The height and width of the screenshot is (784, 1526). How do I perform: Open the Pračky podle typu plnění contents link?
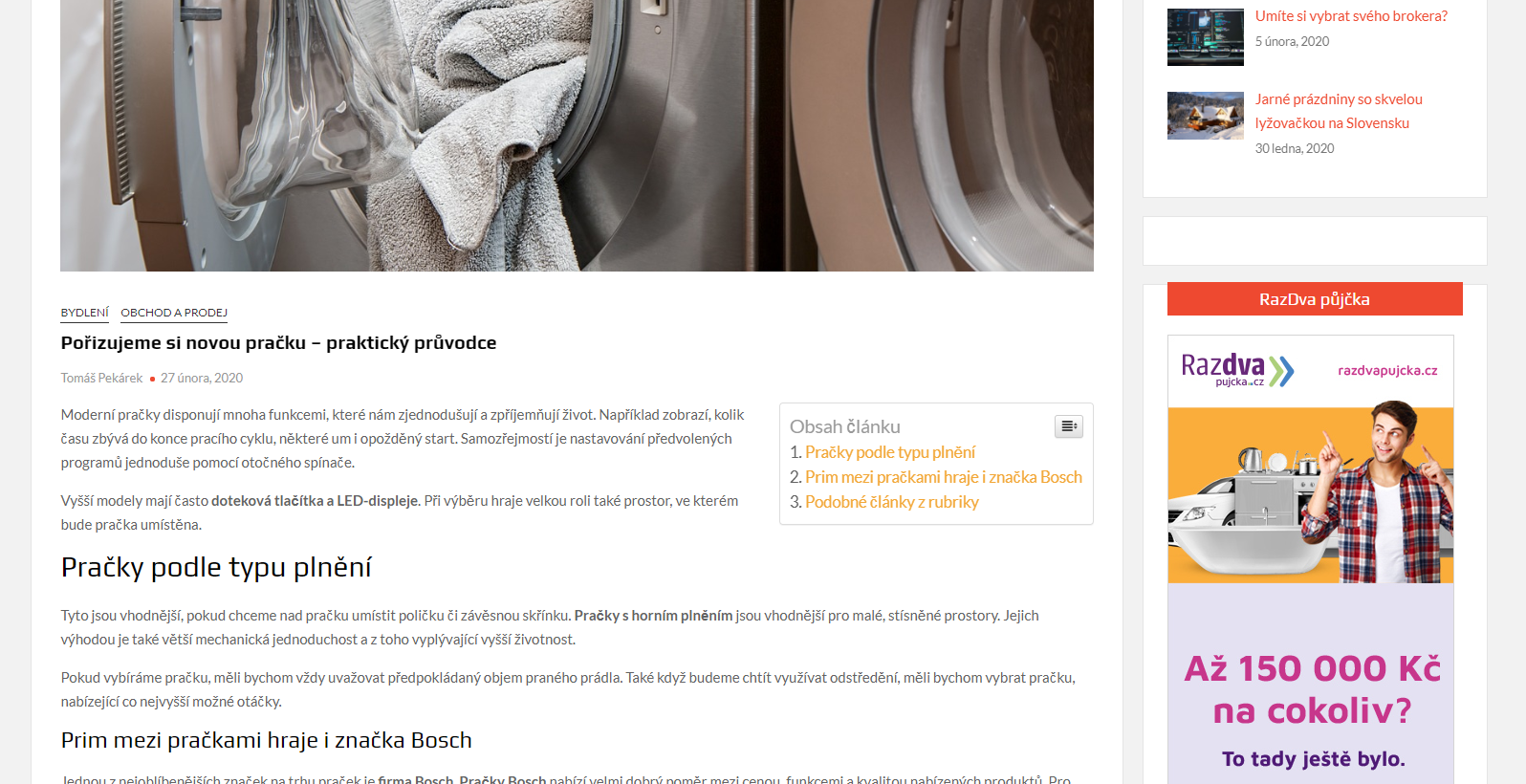tap(889, 452)
